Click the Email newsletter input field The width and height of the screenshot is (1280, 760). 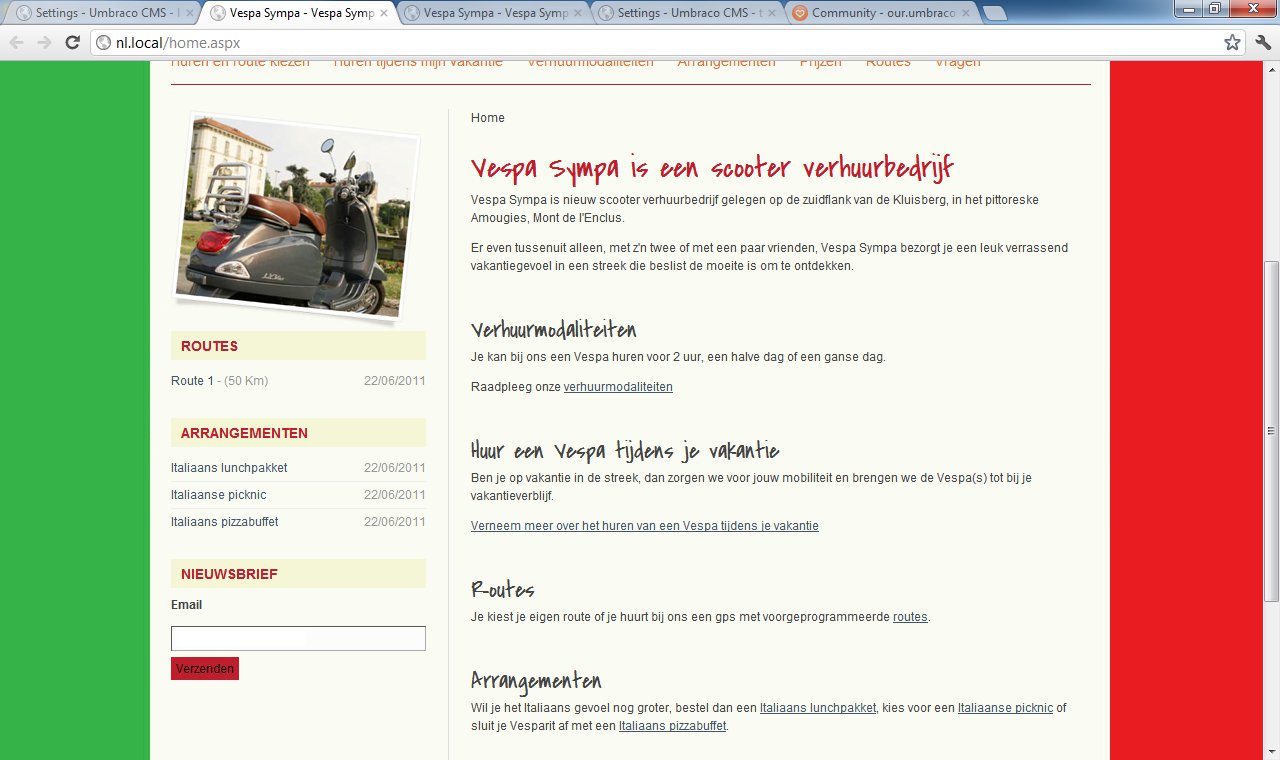[x=298, y=638]
